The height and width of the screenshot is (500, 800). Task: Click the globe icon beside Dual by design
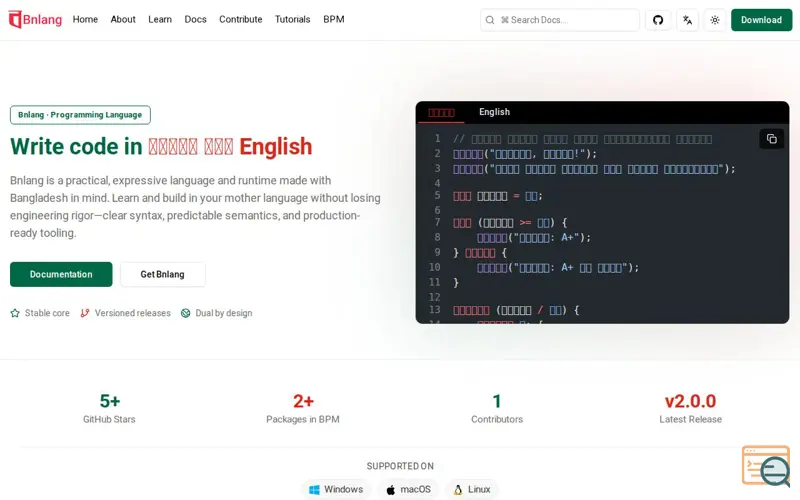186,313
